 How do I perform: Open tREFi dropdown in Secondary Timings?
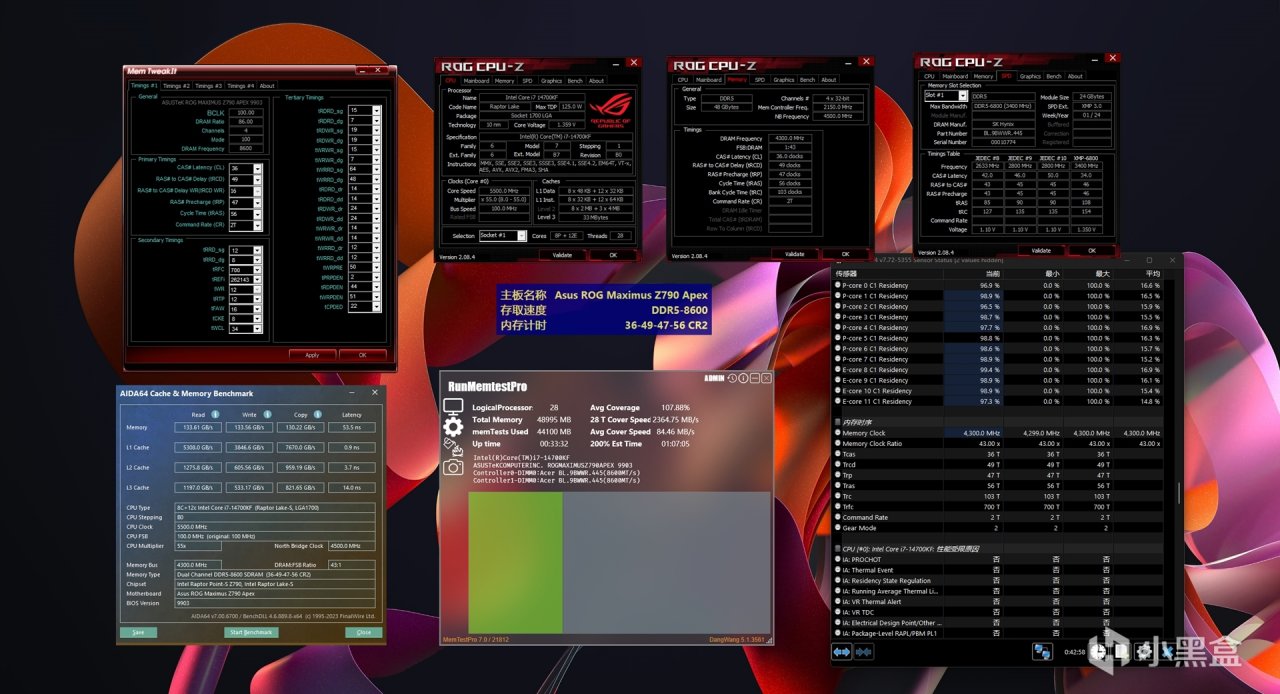(x=259, y=280)
